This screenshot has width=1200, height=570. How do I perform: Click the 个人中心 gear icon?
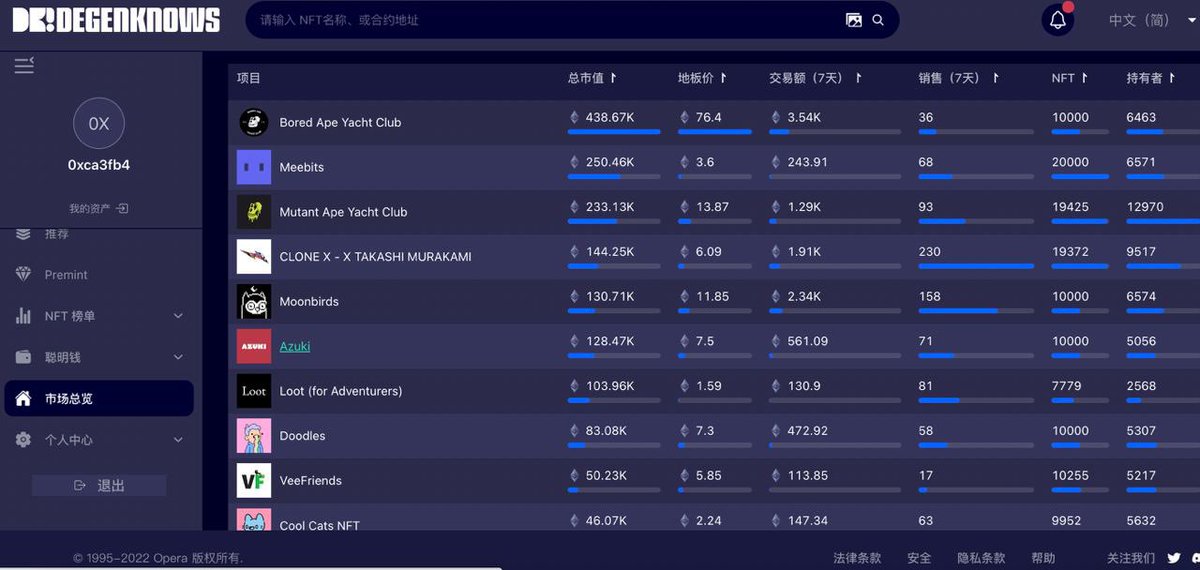23,440
